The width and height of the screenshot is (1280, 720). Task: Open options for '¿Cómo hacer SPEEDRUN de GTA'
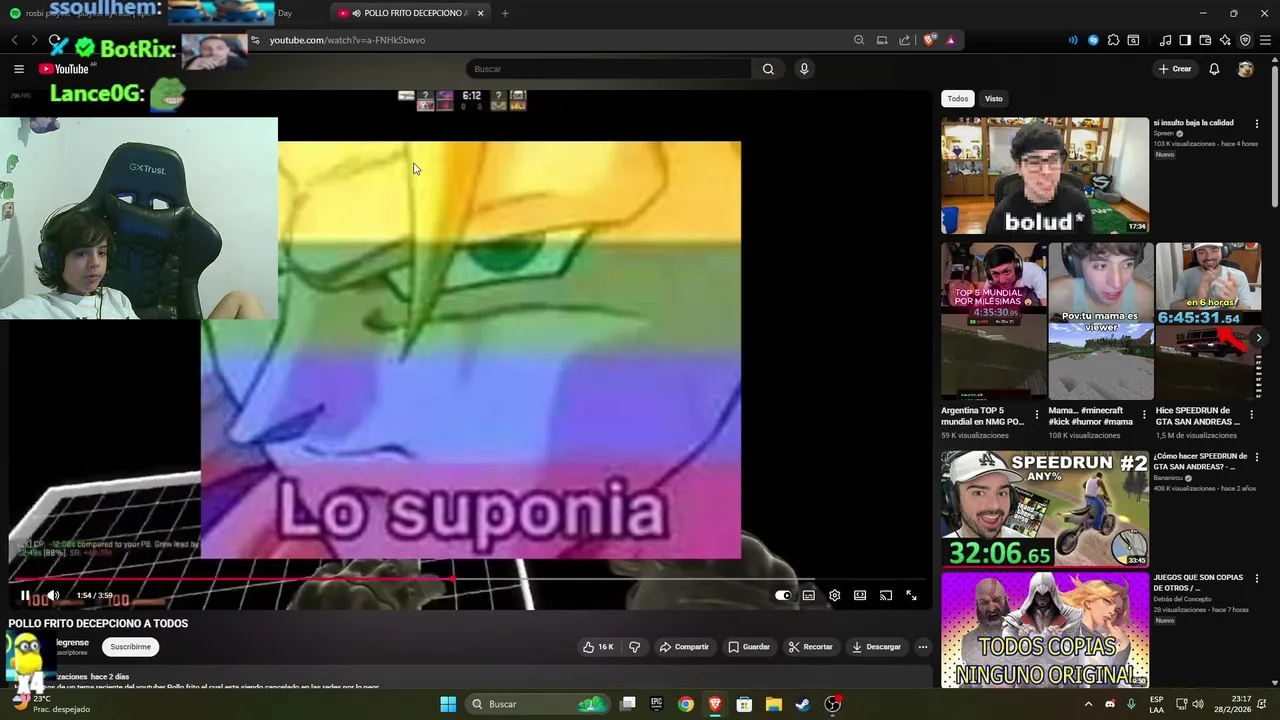[1257, 457]
